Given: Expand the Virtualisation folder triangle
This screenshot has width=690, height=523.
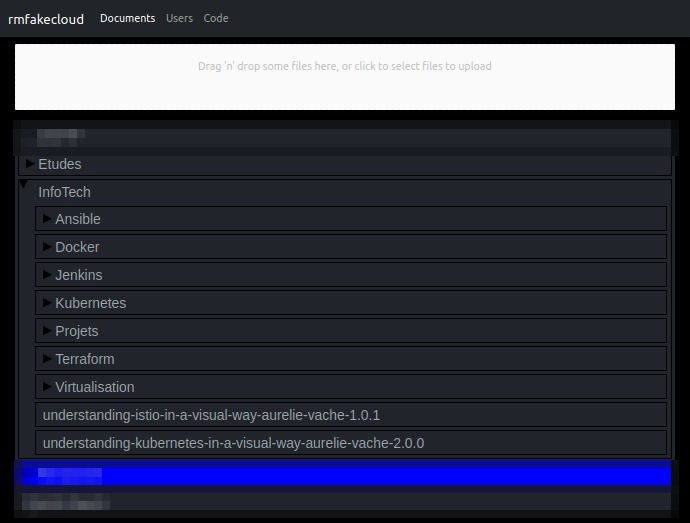Looking at the screenshot, I should pos(47,387).
